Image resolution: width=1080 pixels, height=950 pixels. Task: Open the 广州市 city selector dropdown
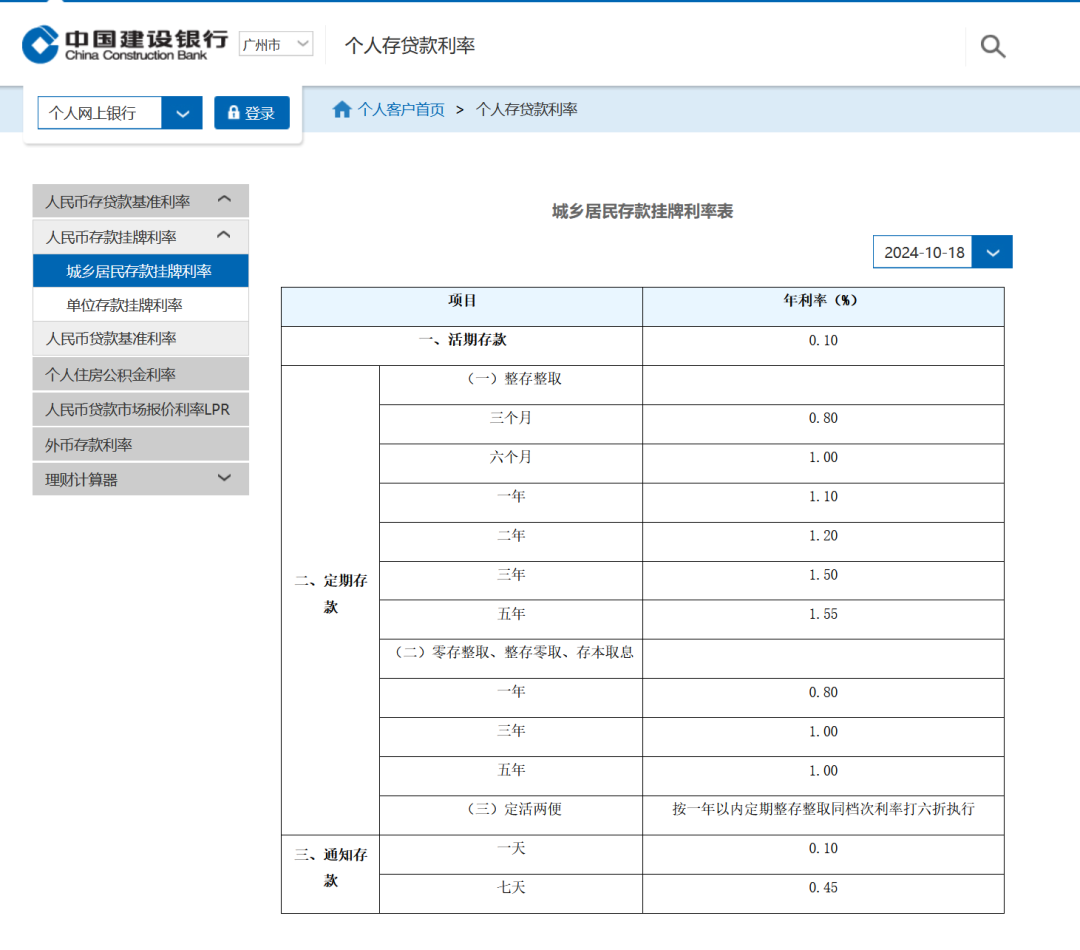pyautogui.click(x=276, y=44)
